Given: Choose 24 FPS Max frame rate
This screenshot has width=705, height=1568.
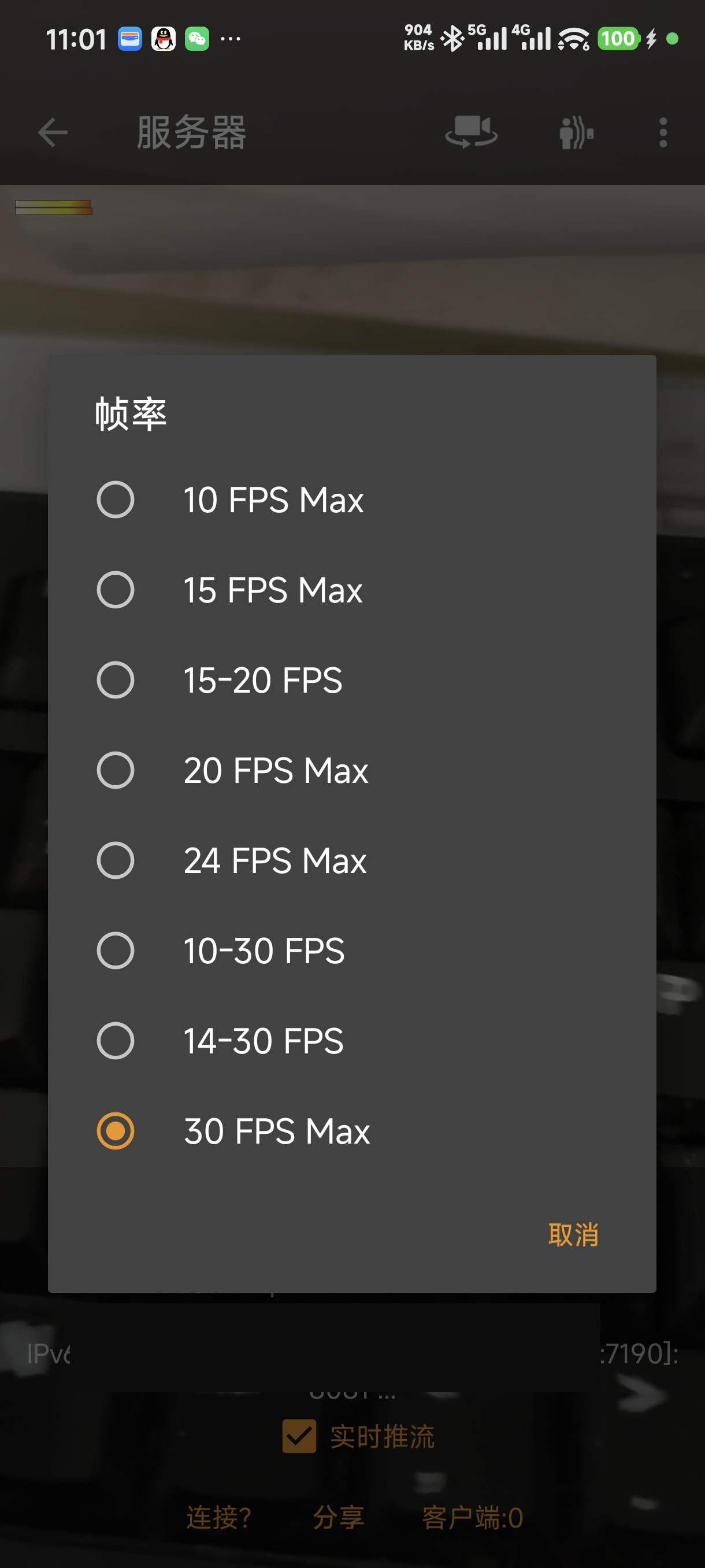Looking at the screenshot, I should click(x=116, y=860).
